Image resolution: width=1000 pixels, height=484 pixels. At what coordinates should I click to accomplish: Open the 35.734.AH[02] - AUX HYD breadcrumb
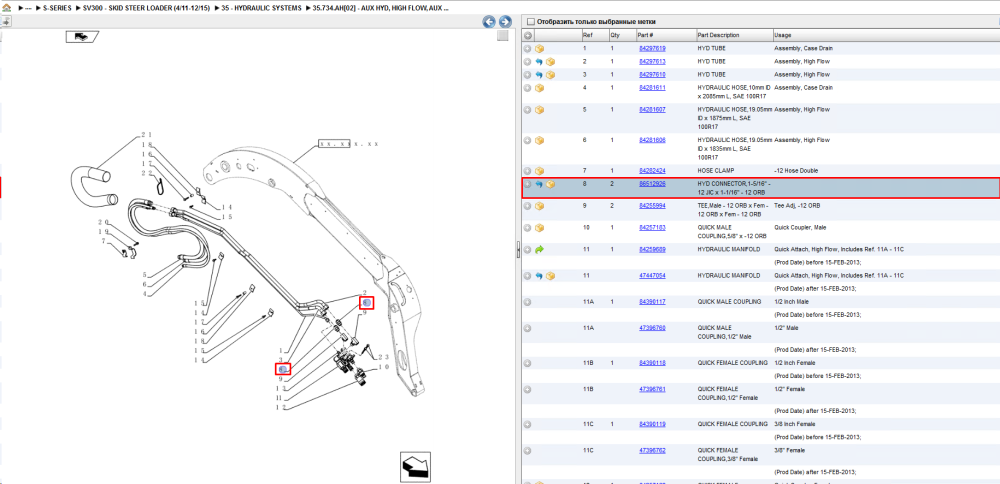[x=381, y=9]
